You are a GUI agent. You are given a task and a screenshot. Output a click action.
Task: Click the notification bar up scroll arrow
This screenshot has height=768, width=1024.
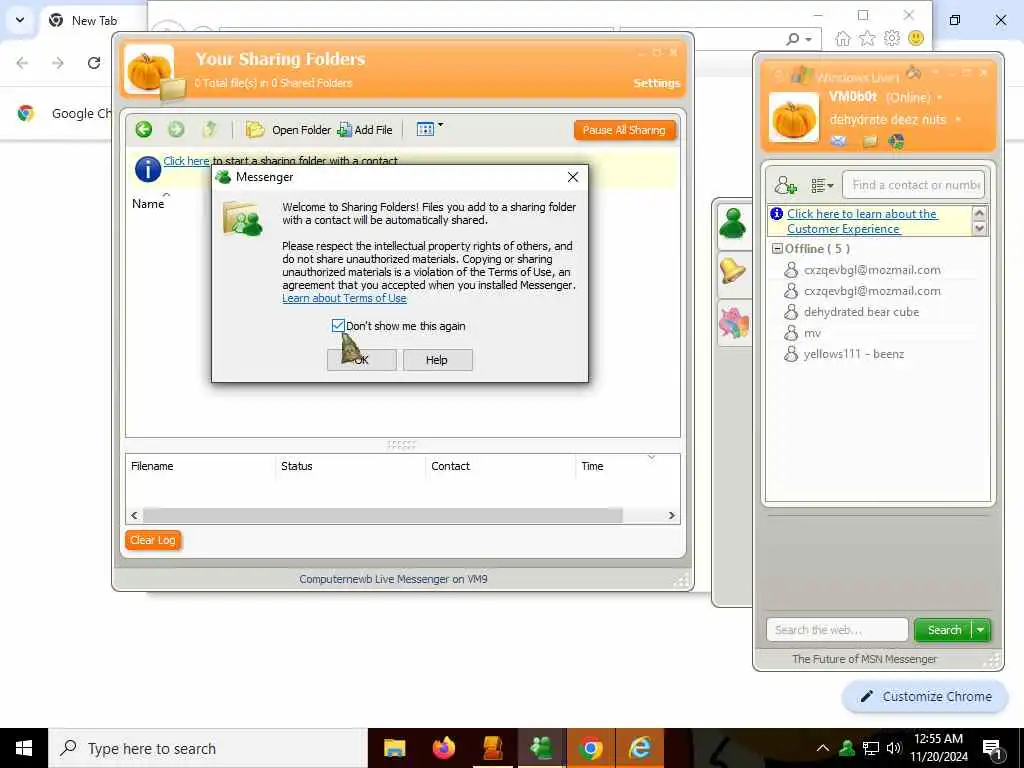point(979,213)
